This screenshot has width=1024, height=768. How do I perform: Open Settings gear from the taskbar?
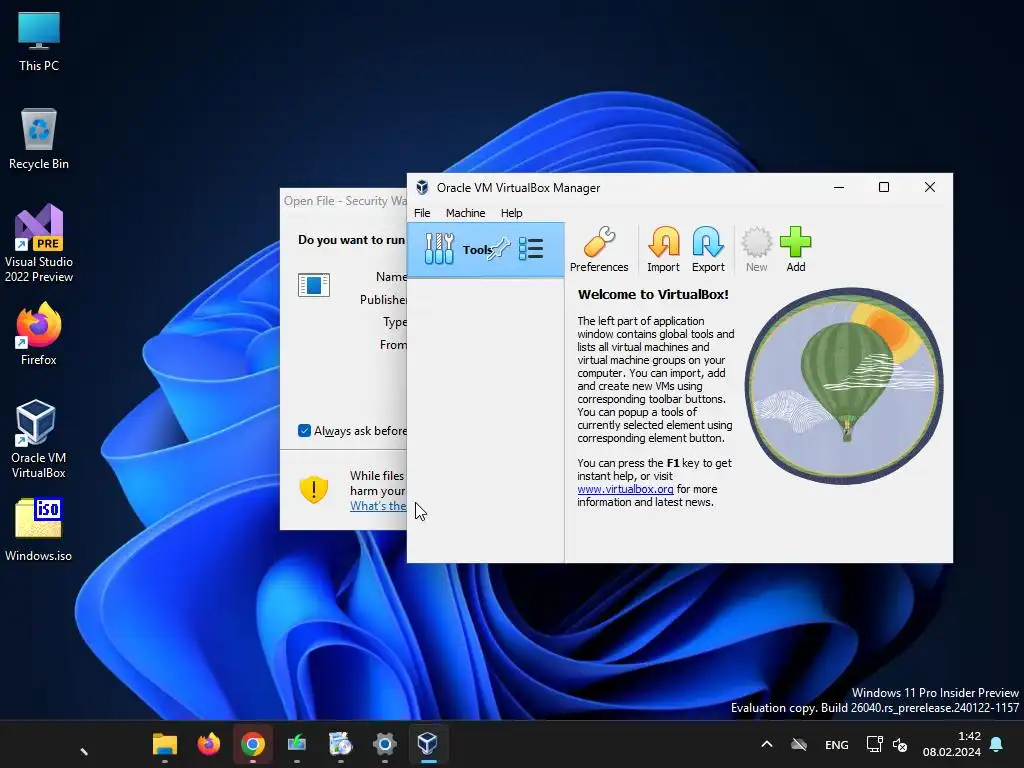[x=385, y=744]
